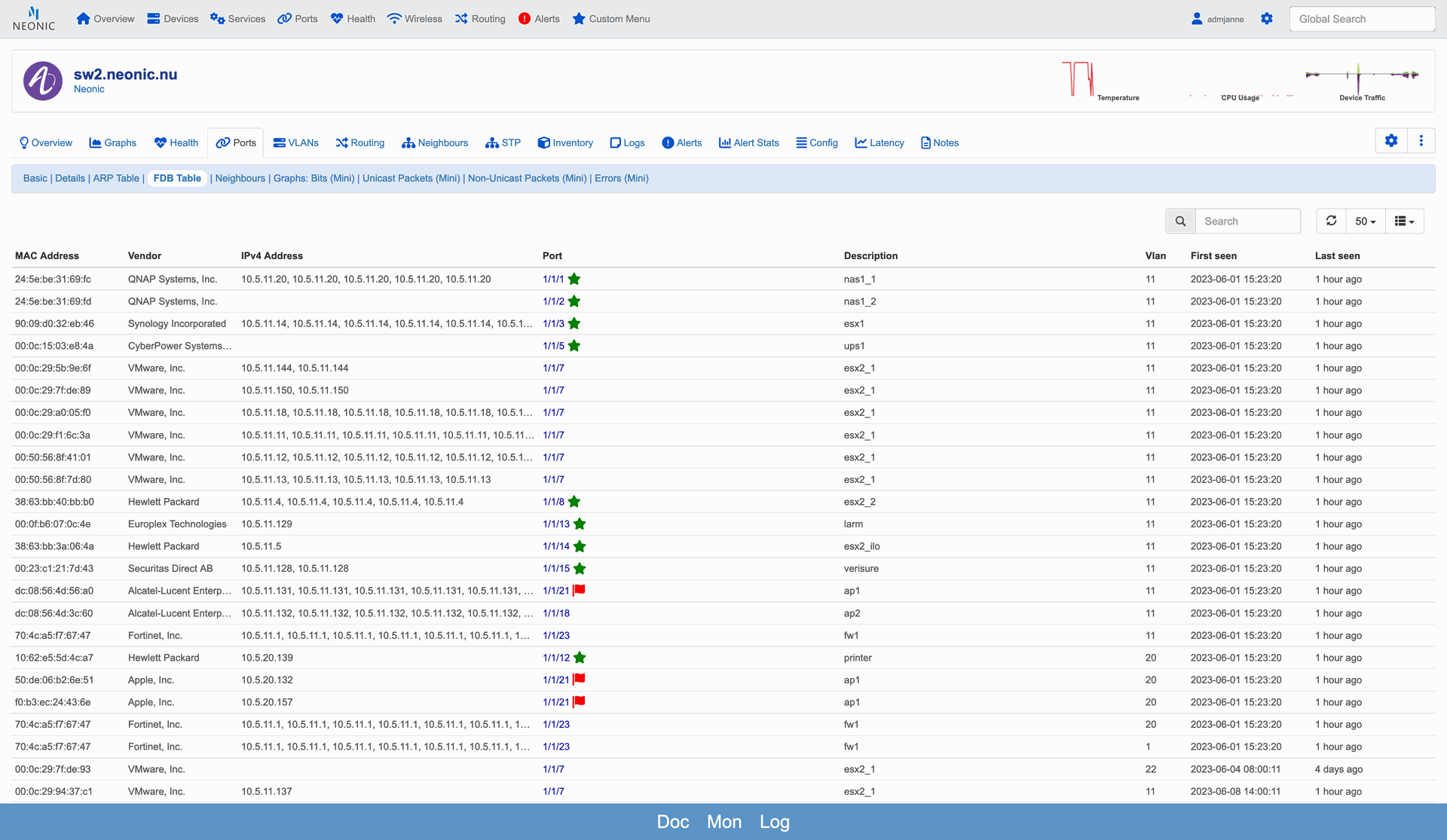This screenshot has height=840, width=1447.
Task: Click in the table Search field
Action: [x=1247, y=221]
